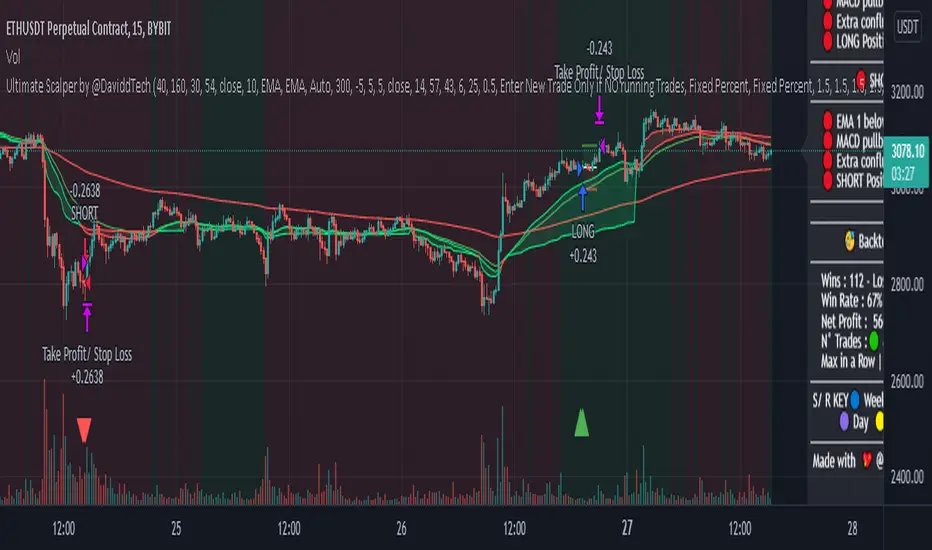Click the Max in a Row statistic

[851, 362]
